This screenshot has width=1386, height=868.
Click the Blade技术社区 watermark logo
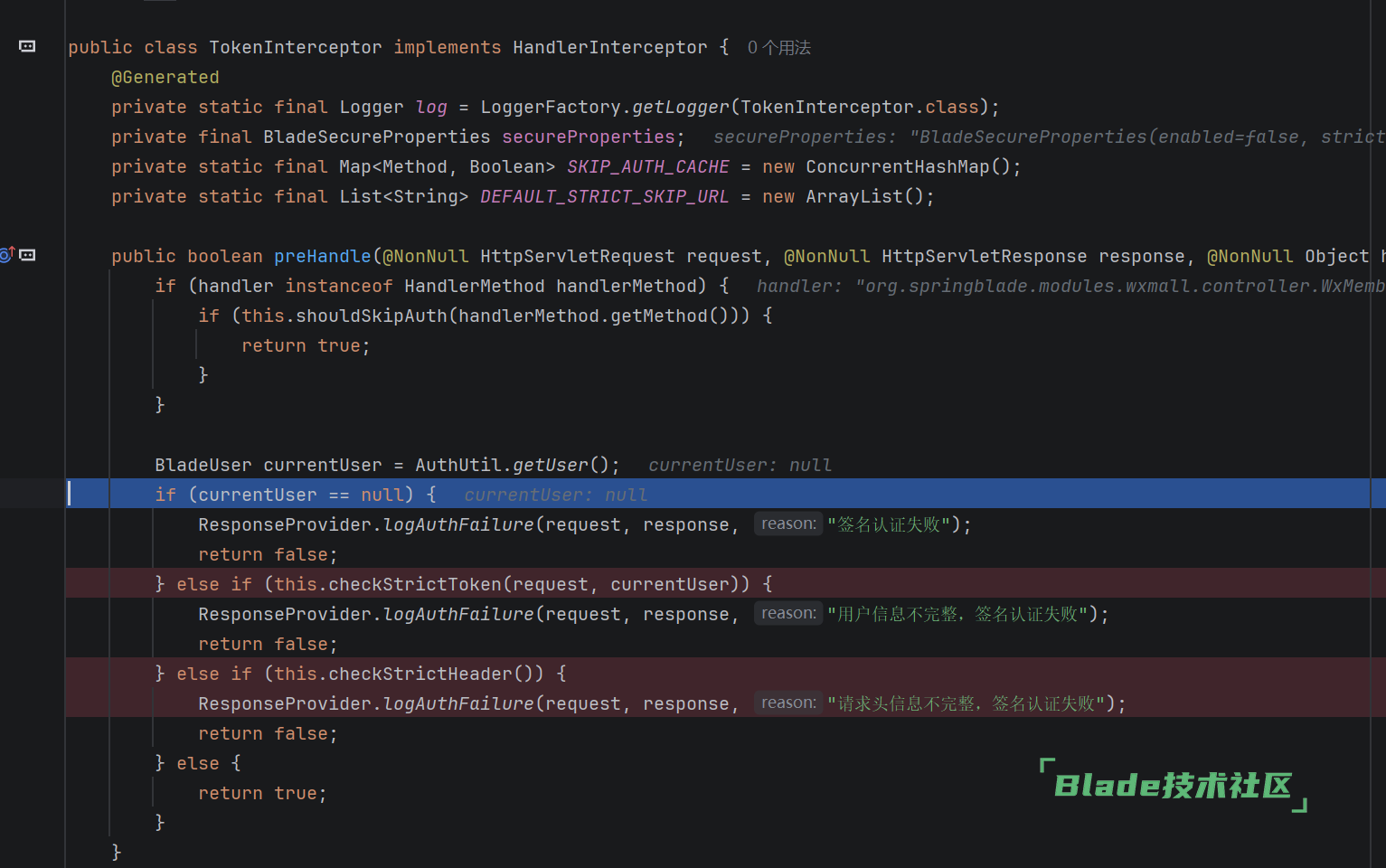1173,785
